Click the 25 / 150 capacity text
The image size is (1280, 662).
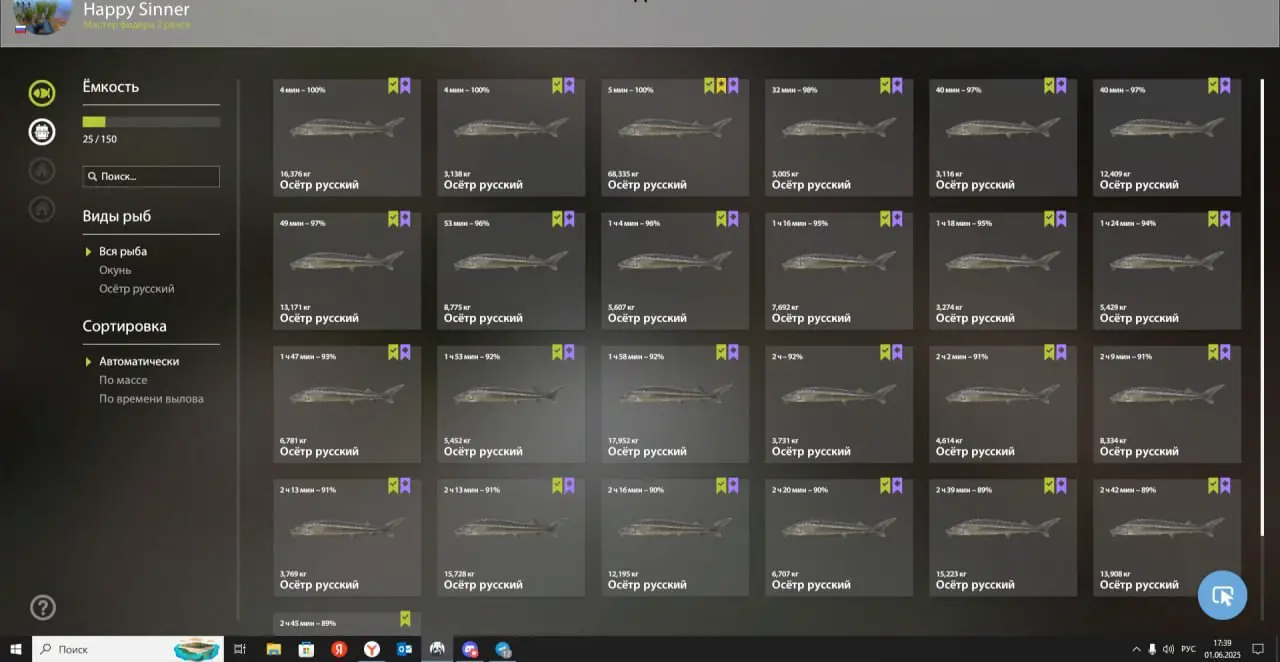point(100,139)
